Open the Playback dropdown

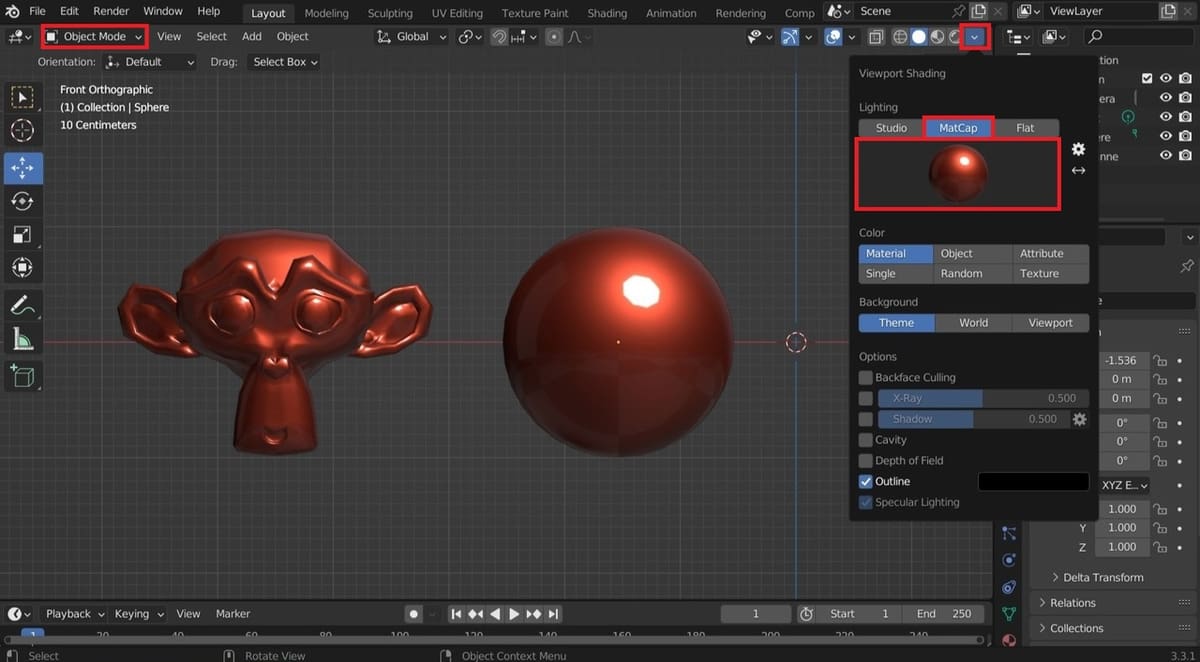(x=74, y=614)
